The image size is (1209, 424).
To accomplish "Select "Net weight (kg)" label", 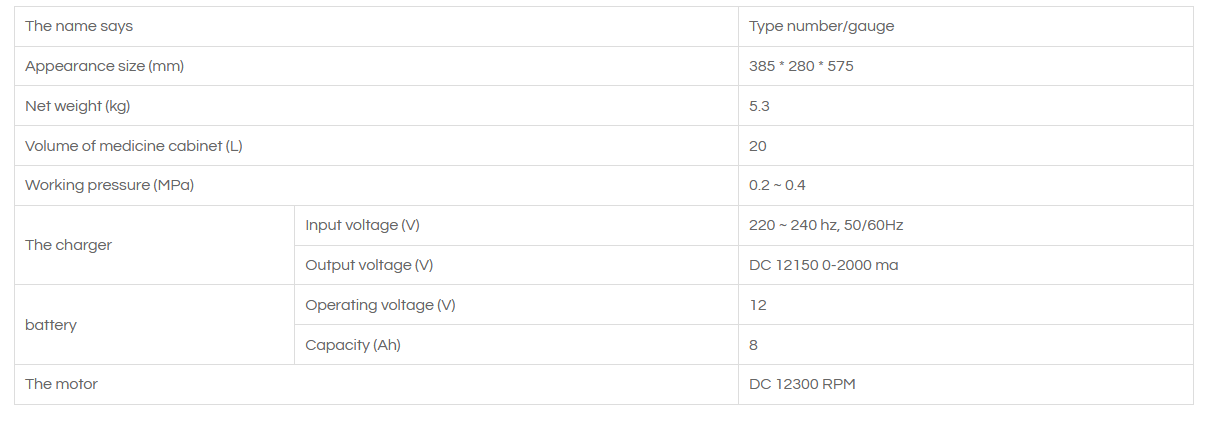I will (77, 106).
